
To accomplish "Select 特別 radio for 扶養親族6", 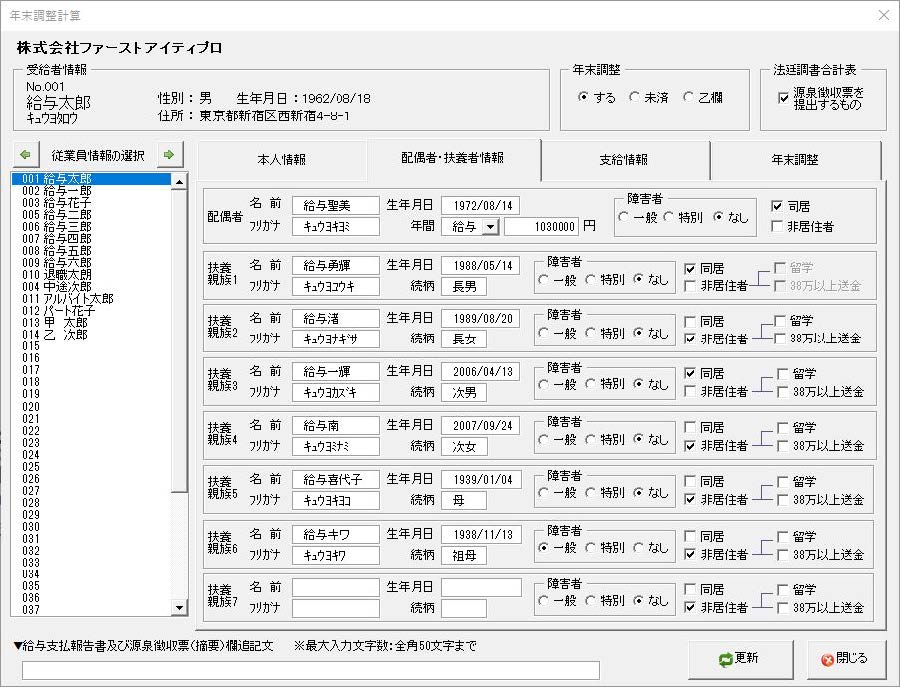I will (605, 548).
